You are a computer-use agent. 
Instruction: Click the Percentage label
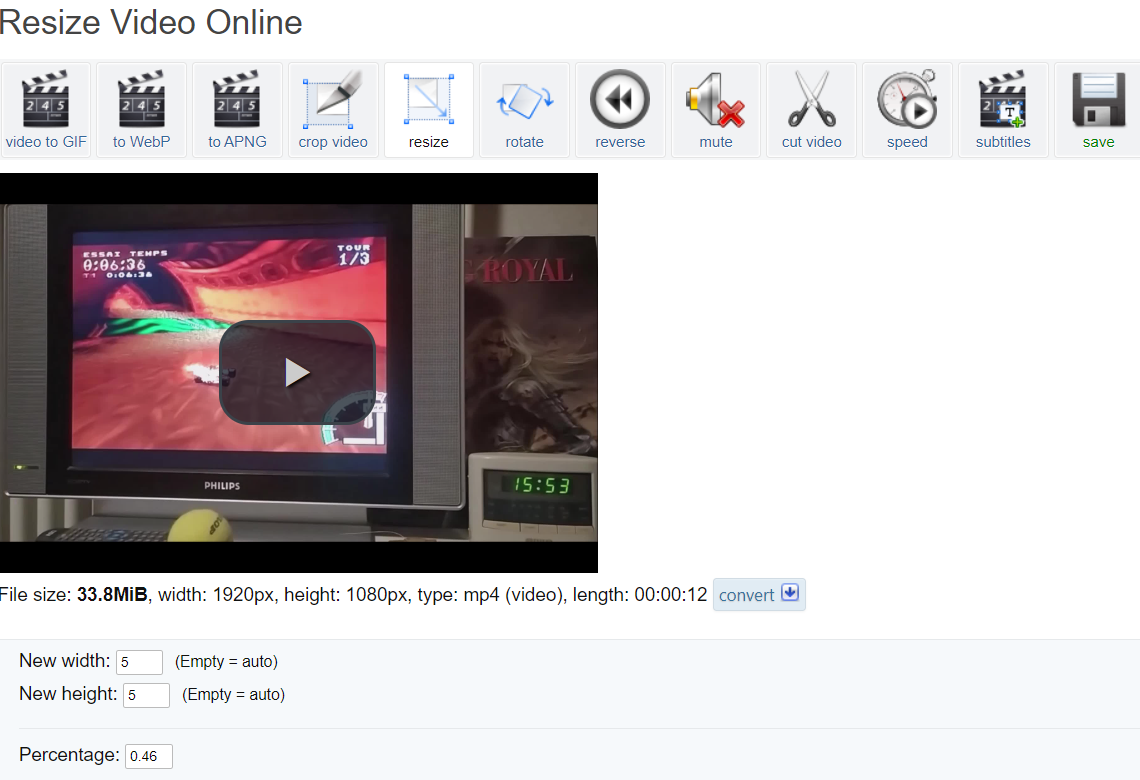click(x=70, y=755)
